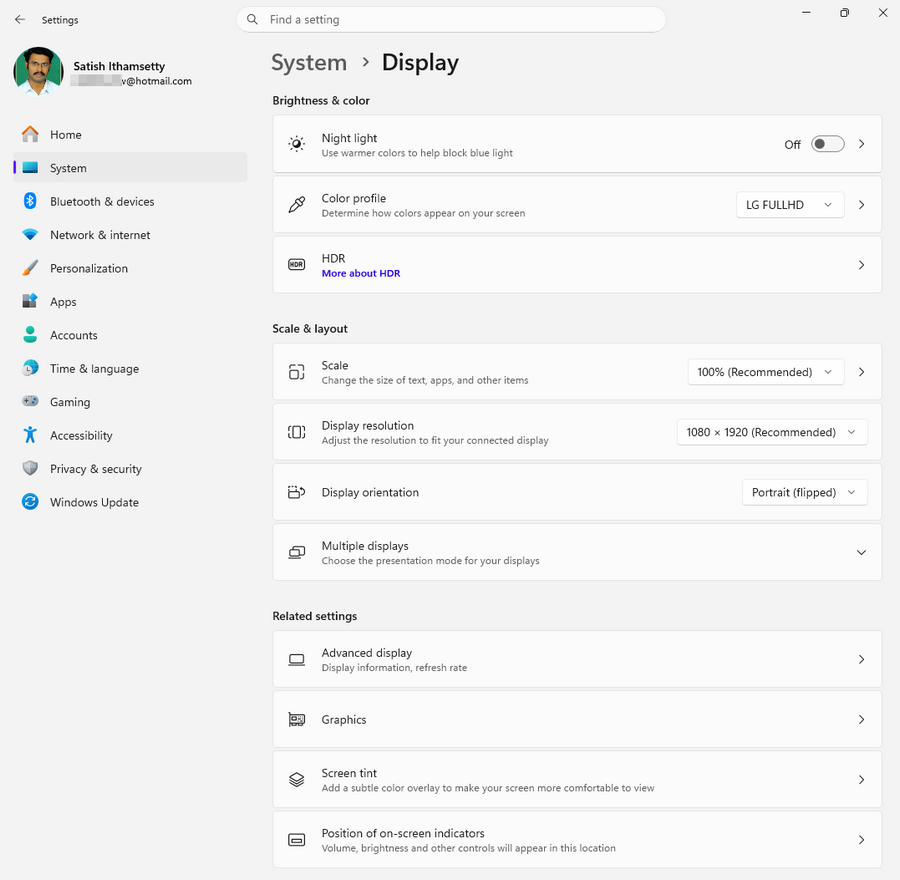The height and width of the screenshot is (880, 900).
Task: Click the Bluetooth icon in sidebar
Action: point(30,201)
